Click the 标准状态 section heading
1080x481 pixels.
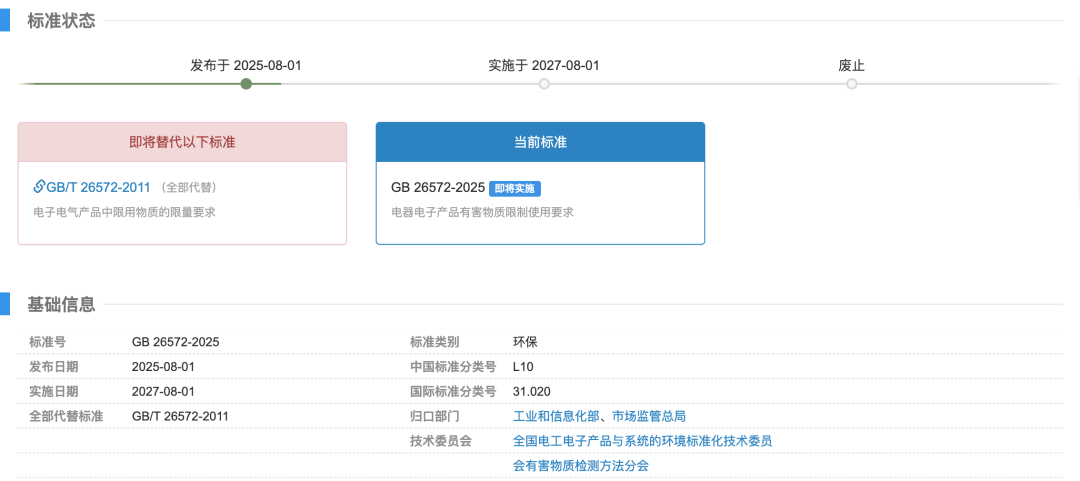point(61,21)
